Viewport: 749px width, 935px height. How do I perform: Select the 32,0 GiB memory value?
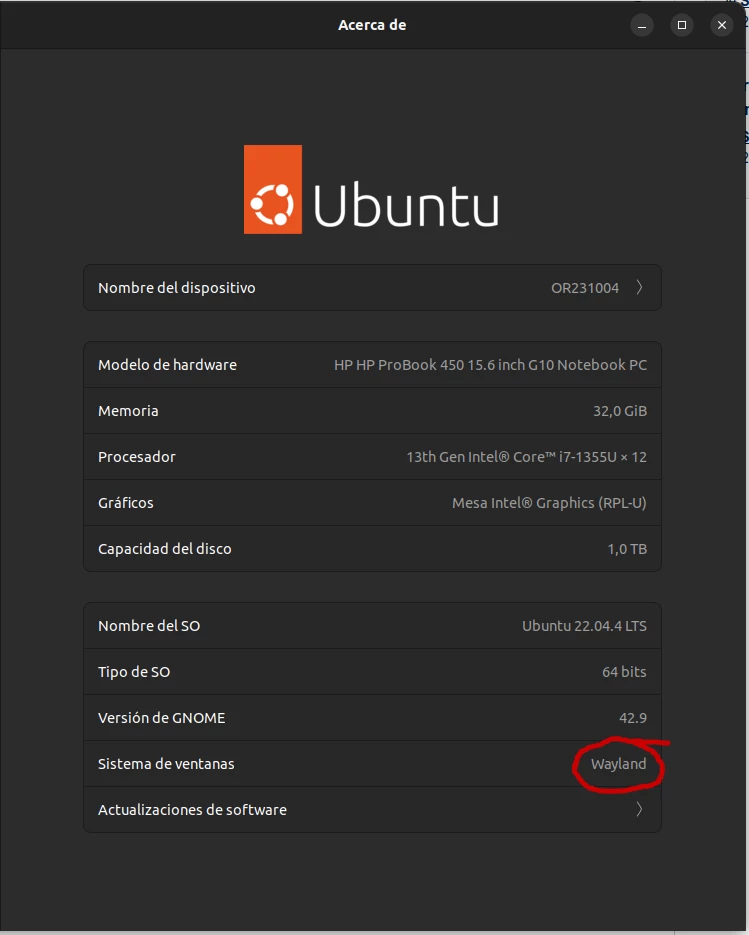click(x=620, y=411)
